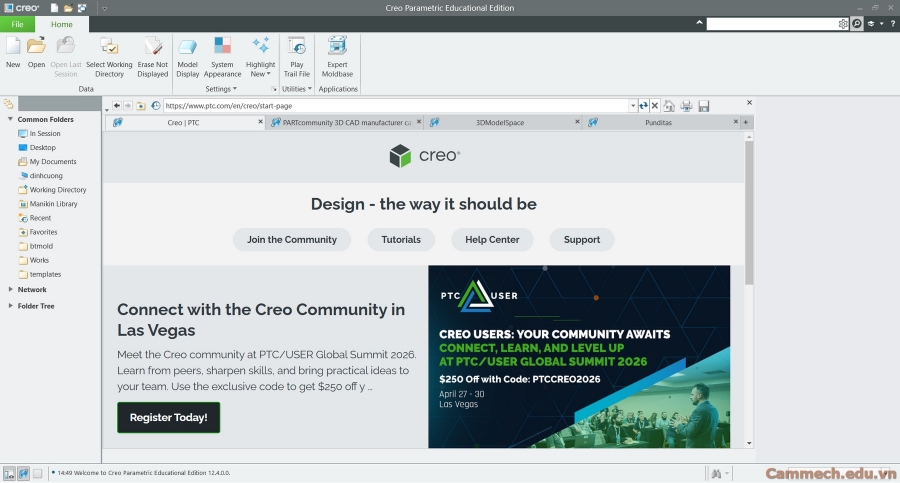Screen dimensions: 900x483
Task: Click the folder navigator icon above Common Folders
Action: point(8,104)
